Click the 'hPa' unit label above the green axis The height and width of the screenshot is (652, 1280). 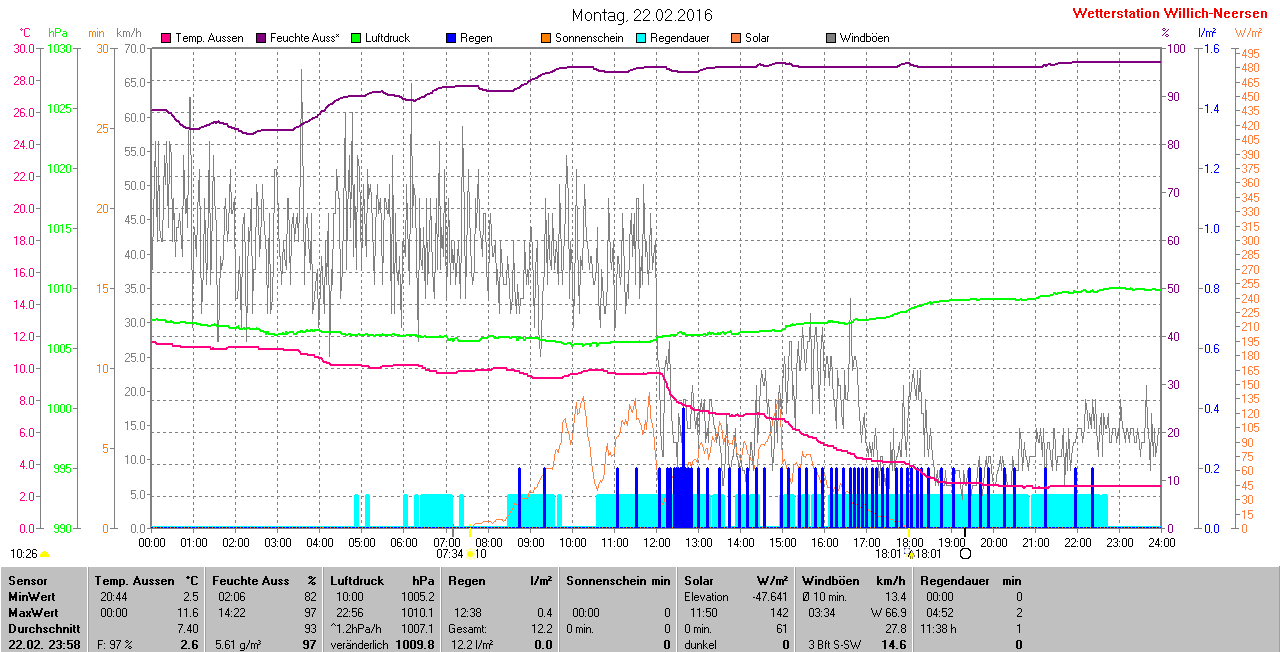(x=57, y=33)
